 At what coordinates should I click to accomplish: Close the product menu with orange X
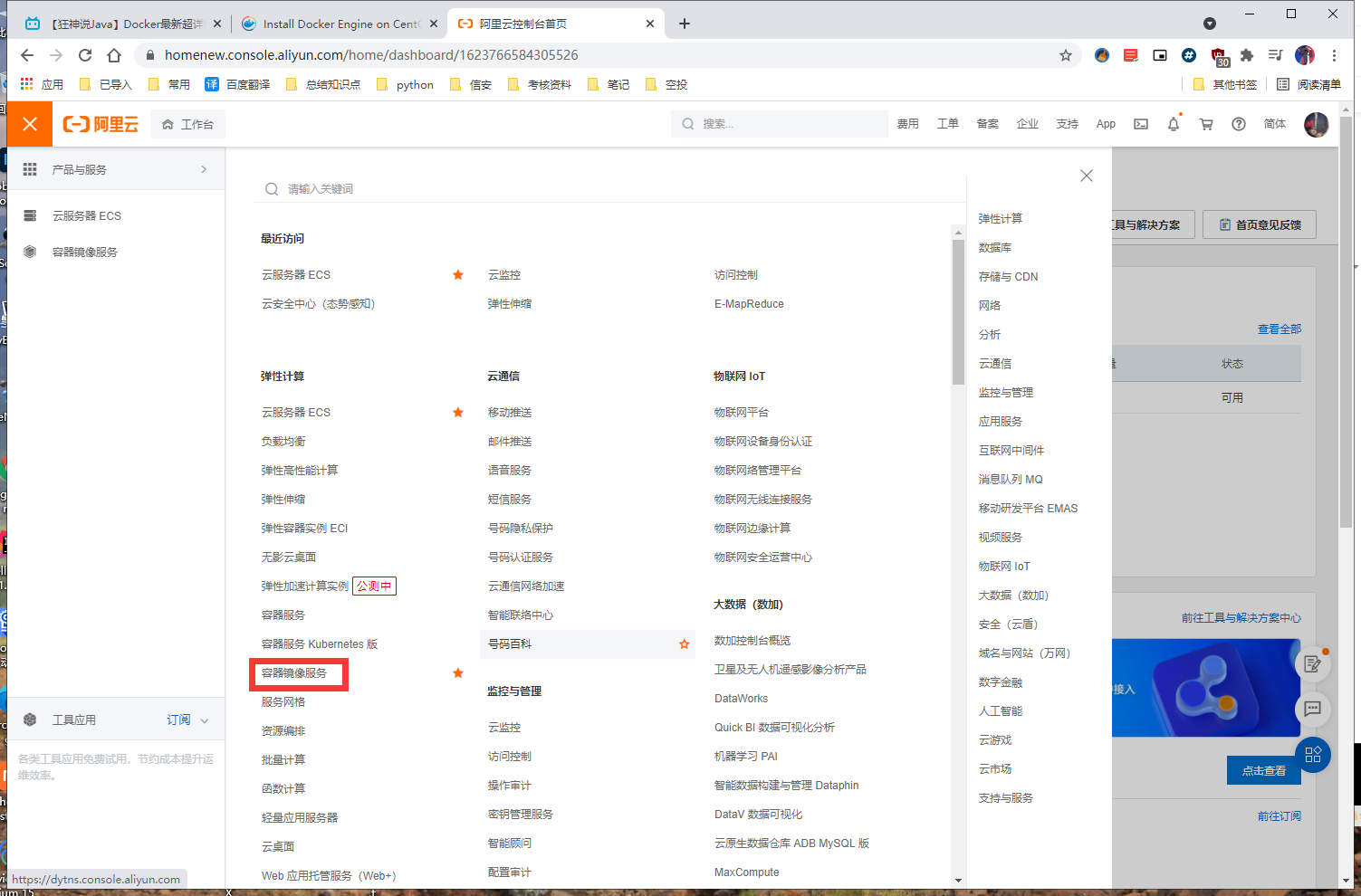pos(30,124)
